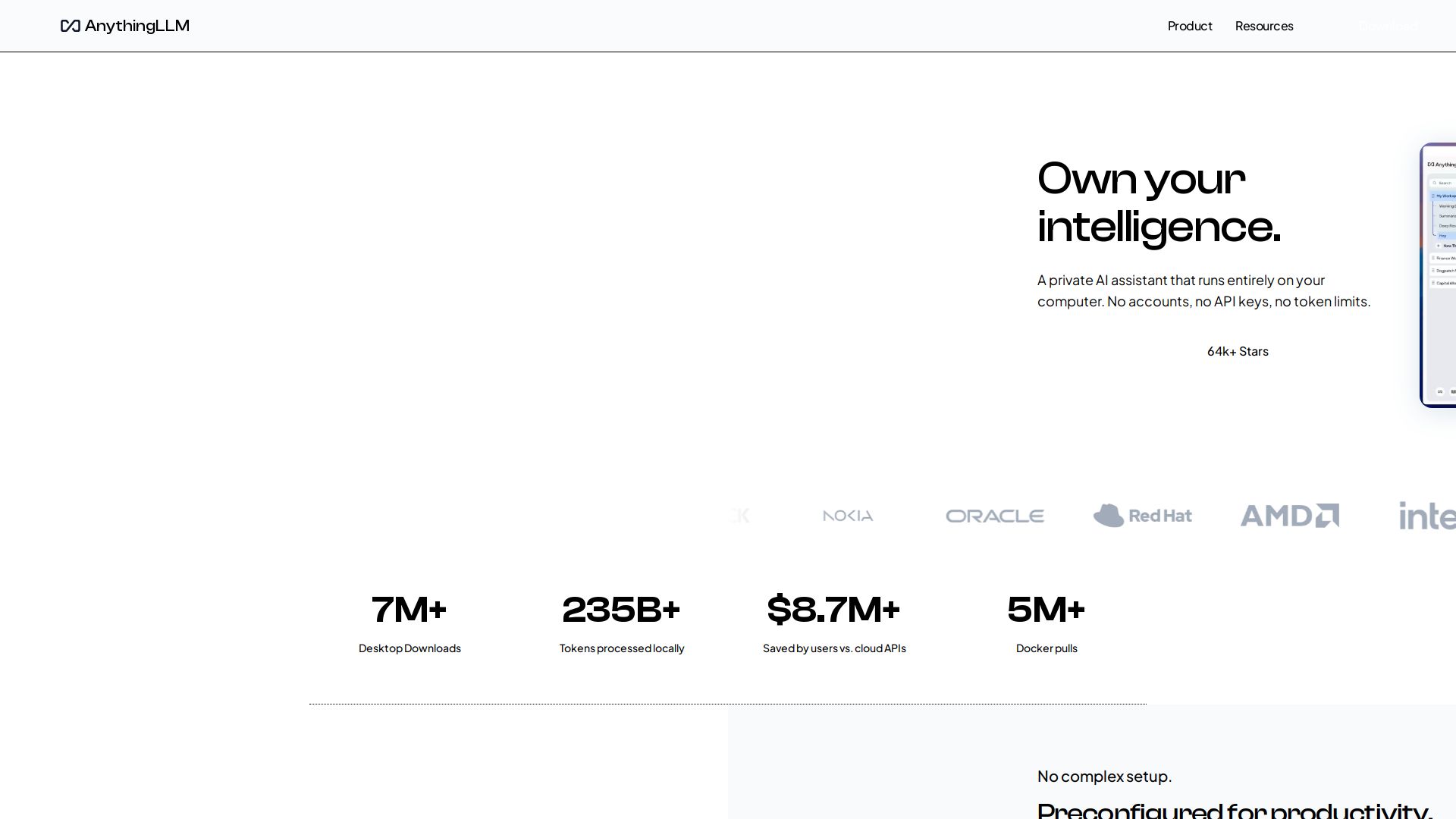
Task: Click the 64k+ Stars link
Action: click(x=1238, y=351)
